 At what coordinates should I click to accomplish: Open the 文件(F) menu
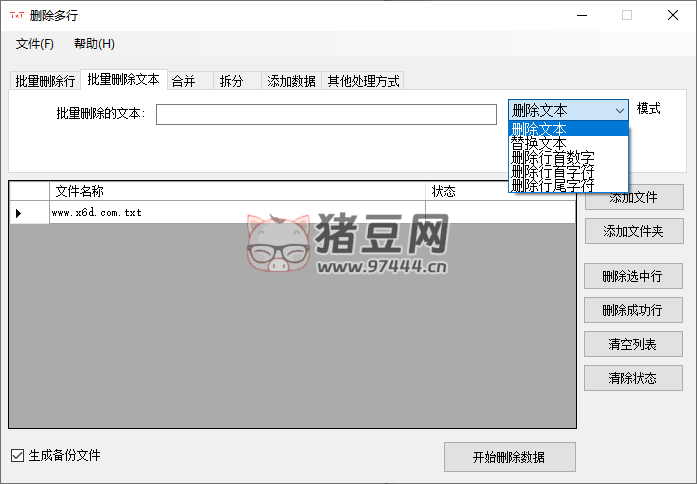tap(35, 44)
